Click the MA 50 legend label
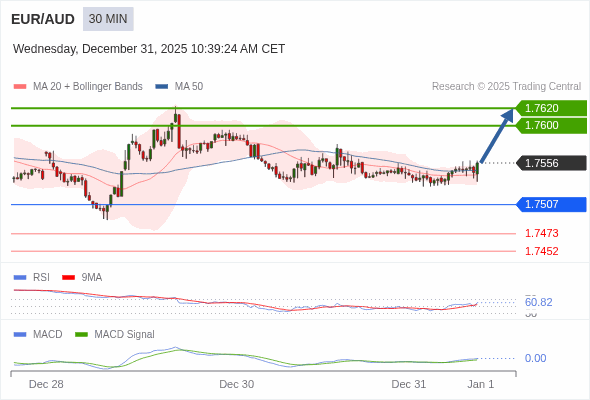590x400 pixels. pos(189,87)
